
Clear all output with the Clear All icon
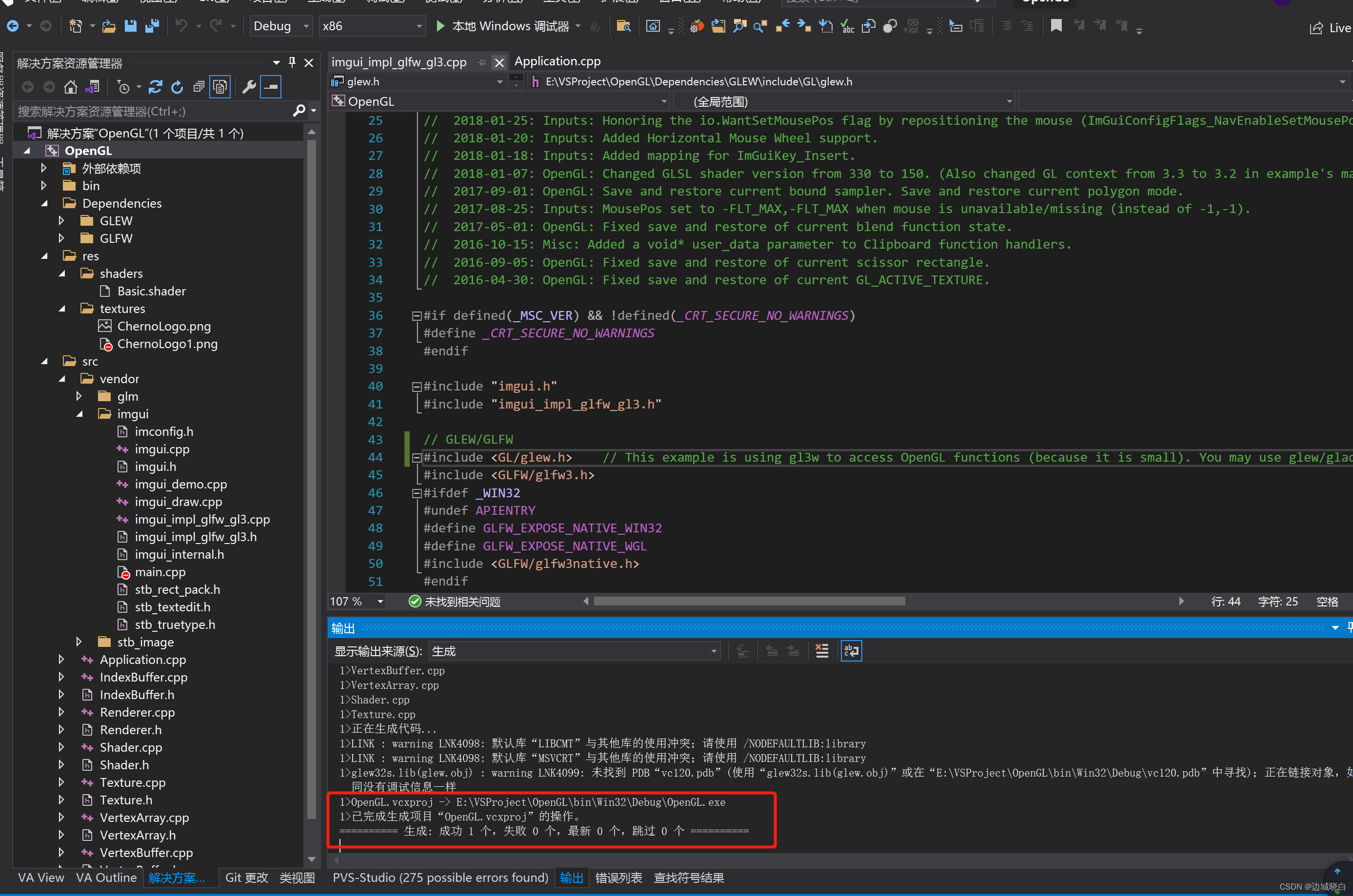pos(821,651)
